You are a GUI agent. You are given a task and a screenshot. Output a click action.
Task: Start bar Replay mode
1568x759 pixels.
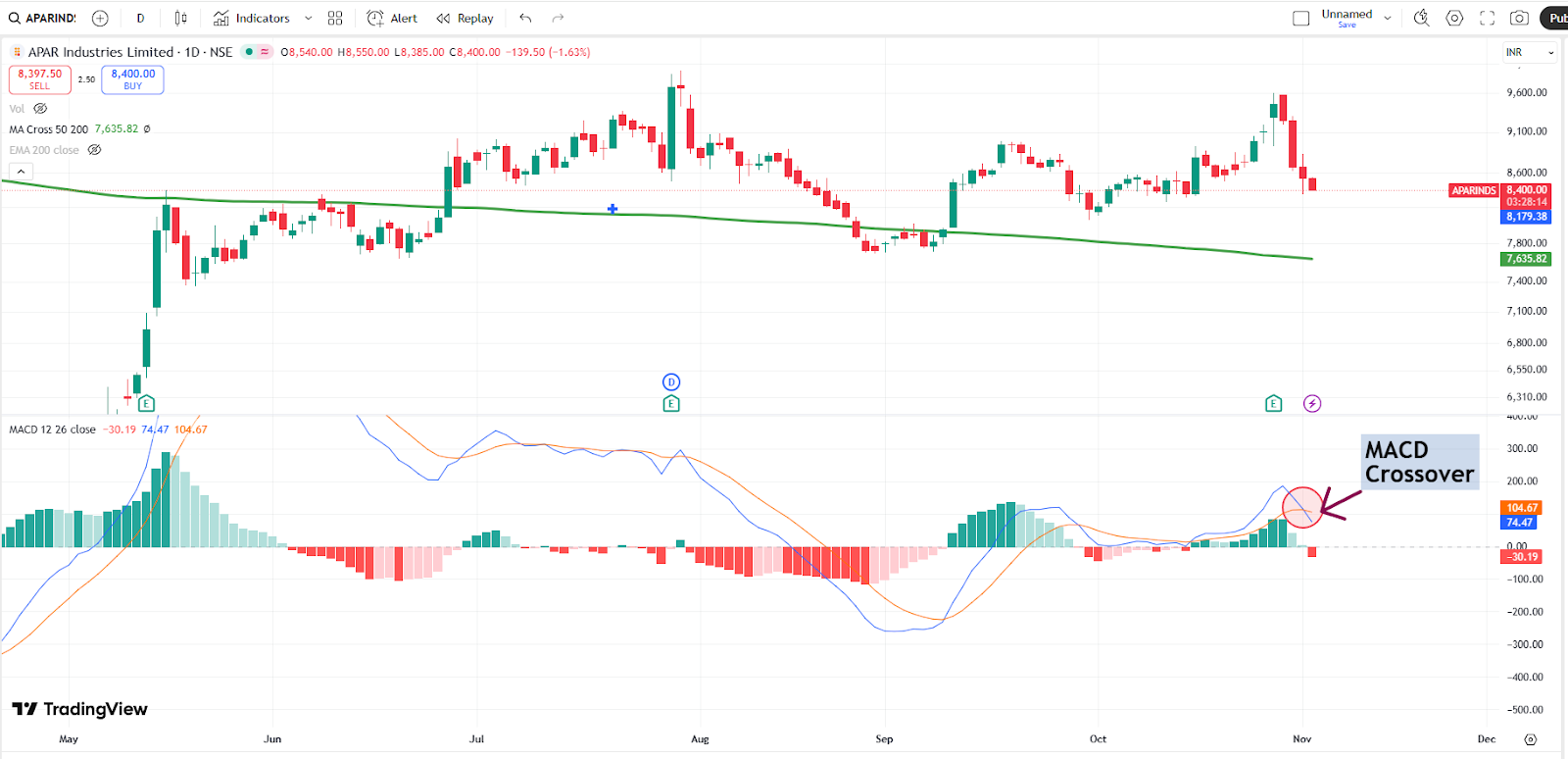pyautogui.click(x=465, y=18)
